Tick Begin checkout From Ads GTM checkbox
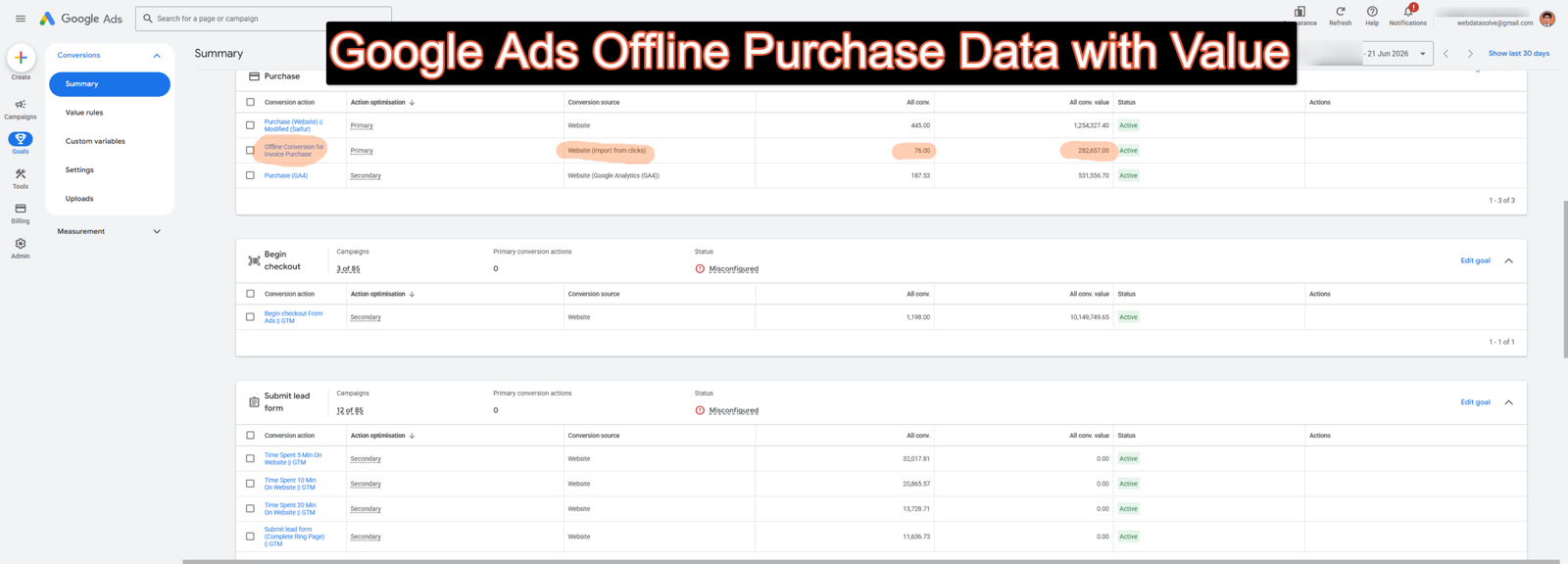This screenshot has height=564, width=1568. click(x=250, y=317)
